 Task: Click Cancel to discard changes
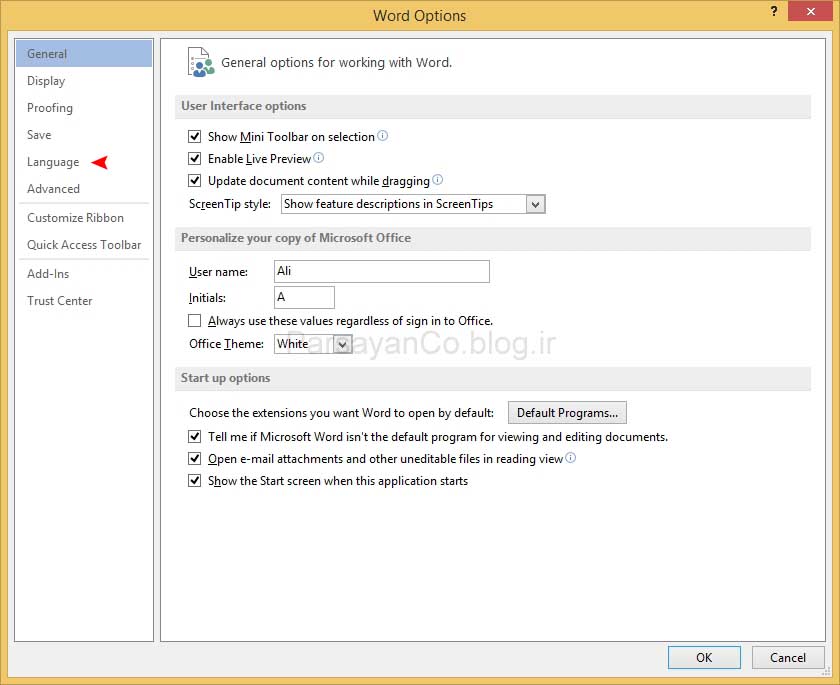click(x=787, y=658)
